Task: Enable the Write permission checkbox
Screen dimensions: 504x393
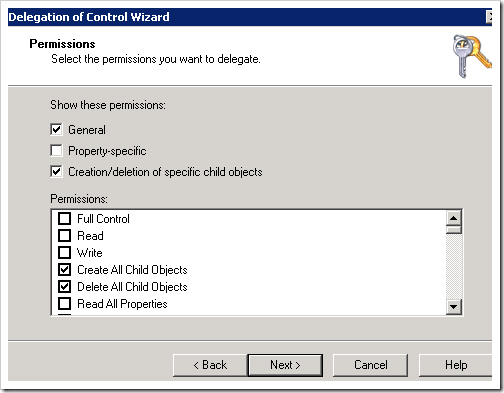Action: coord(64,253)
